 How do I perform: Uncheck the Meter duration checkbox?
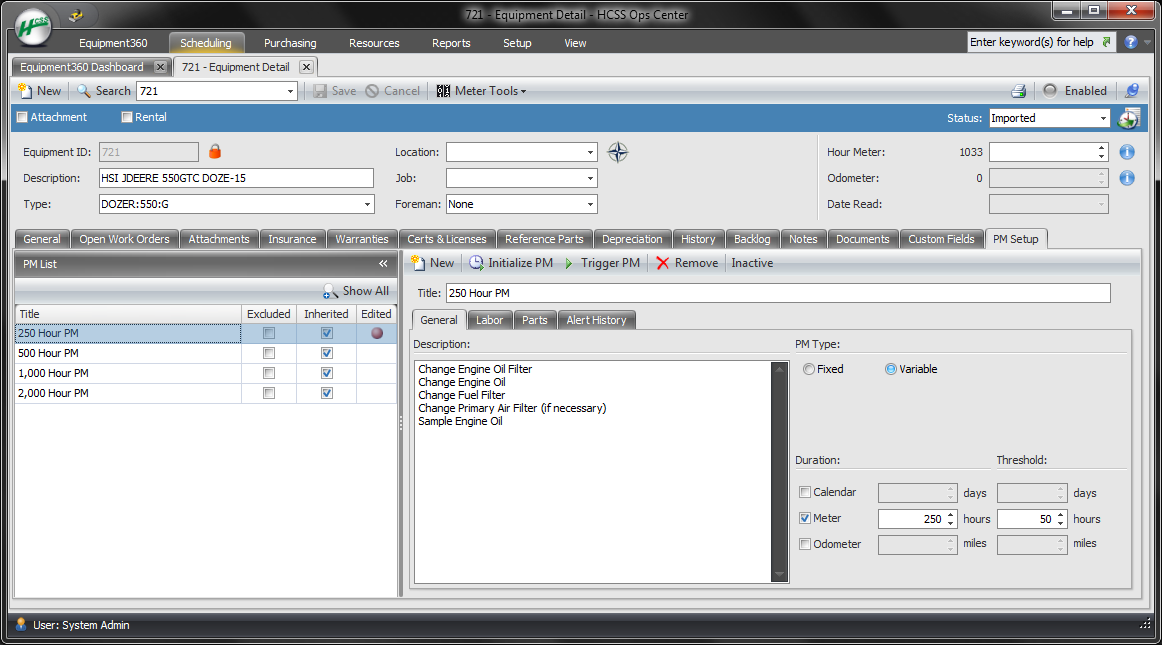(x=805, y=518)
